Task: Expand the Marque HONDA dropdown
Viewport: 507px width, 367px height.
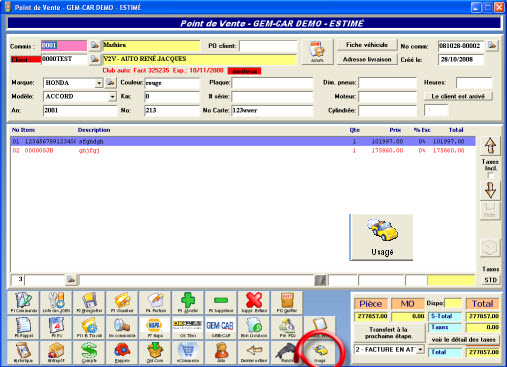Action: click(99, 83)
